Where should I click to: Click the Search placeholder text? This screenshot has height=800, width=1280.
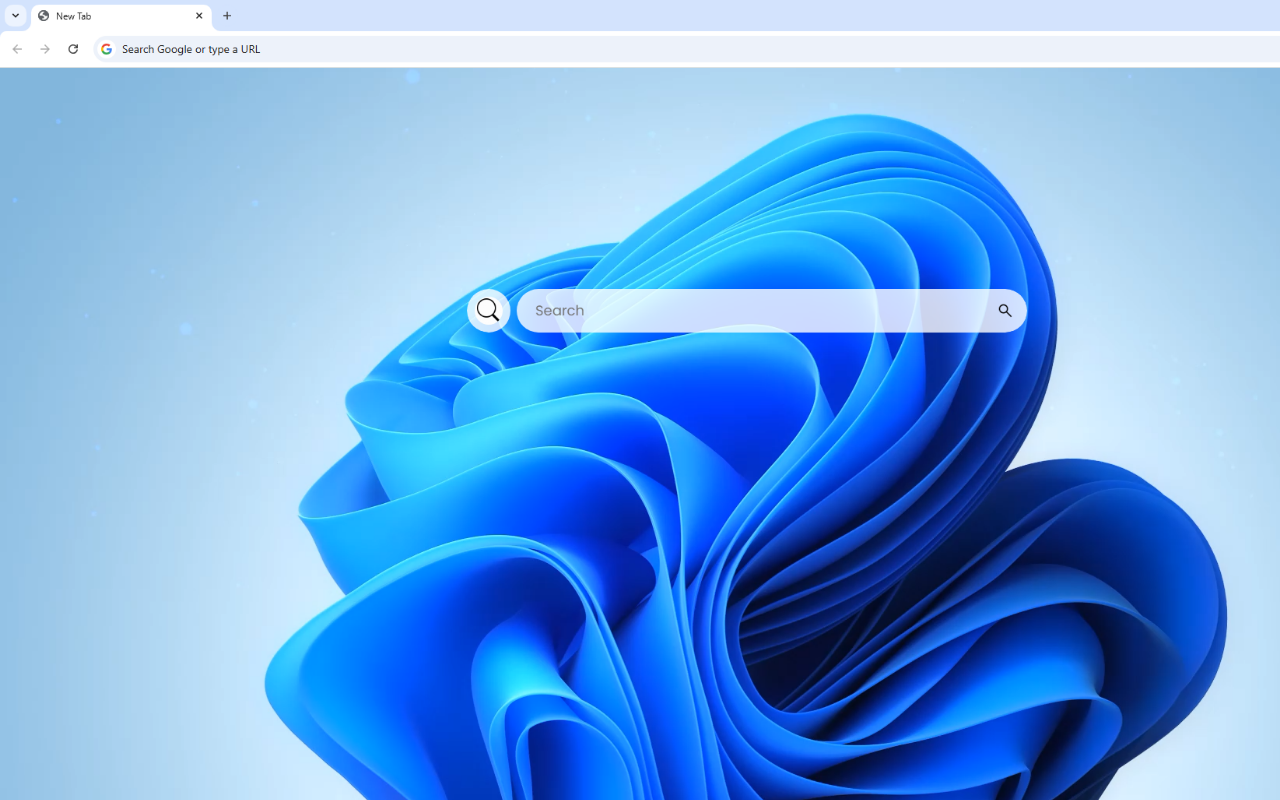click(559, 310)
